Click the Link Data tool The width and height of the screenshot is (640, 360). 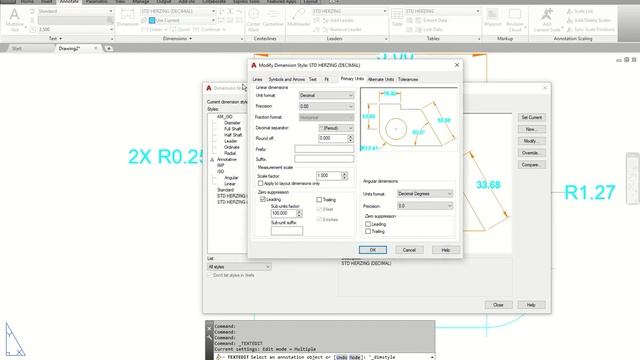point(429,29)
